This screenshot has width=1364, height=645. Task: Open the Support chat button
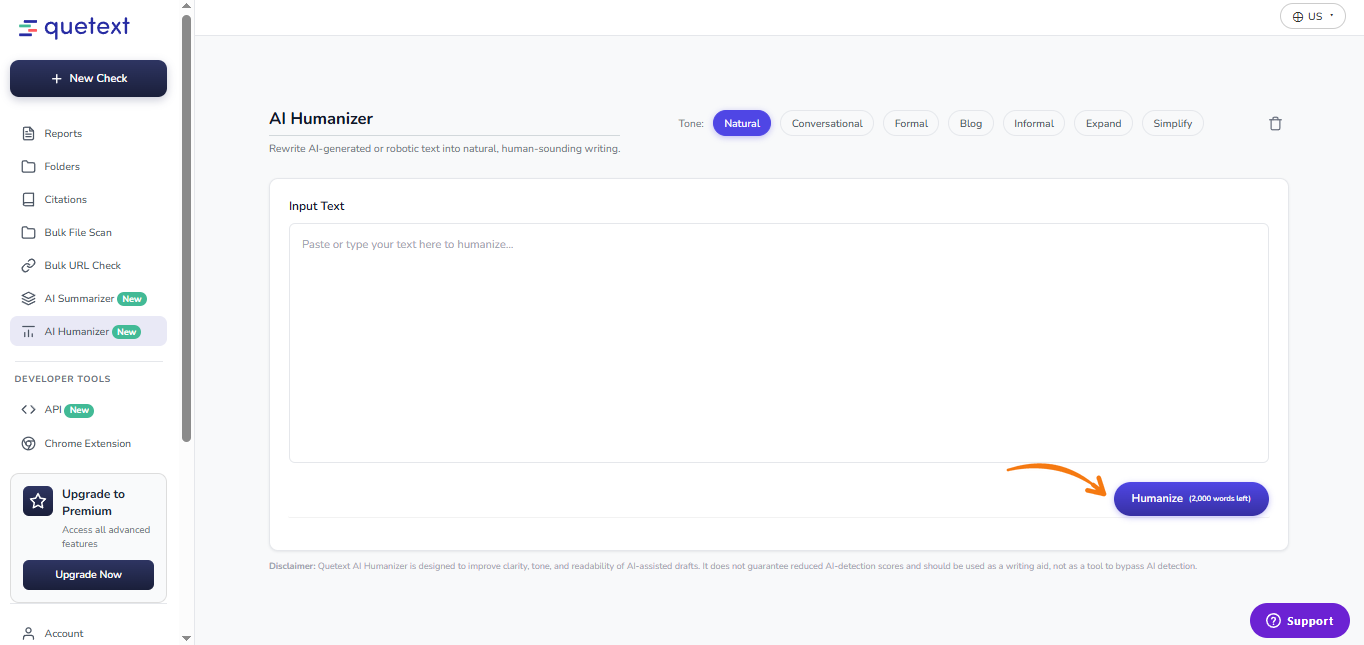pyautogui.click(x=1299, y=621)
